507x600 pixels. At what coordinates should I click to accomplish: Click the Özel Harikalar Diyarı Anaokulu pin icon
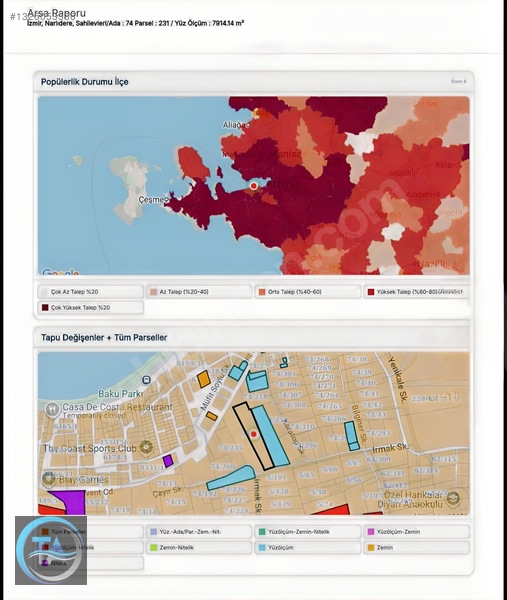pos(453,498)
